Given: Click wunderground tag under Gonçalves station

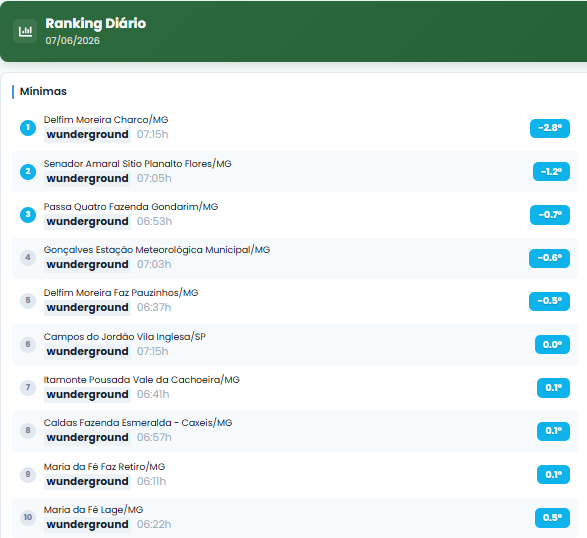Looking at the screenshot, I should [x=87, y=265].
